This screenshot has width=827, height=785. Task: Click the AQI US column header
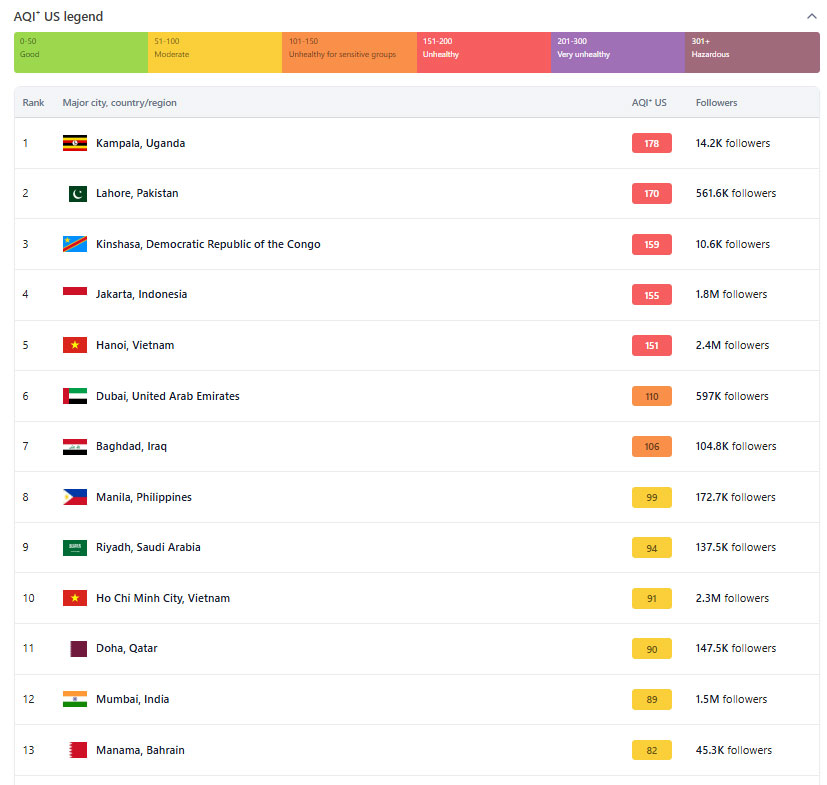point(649,103)
